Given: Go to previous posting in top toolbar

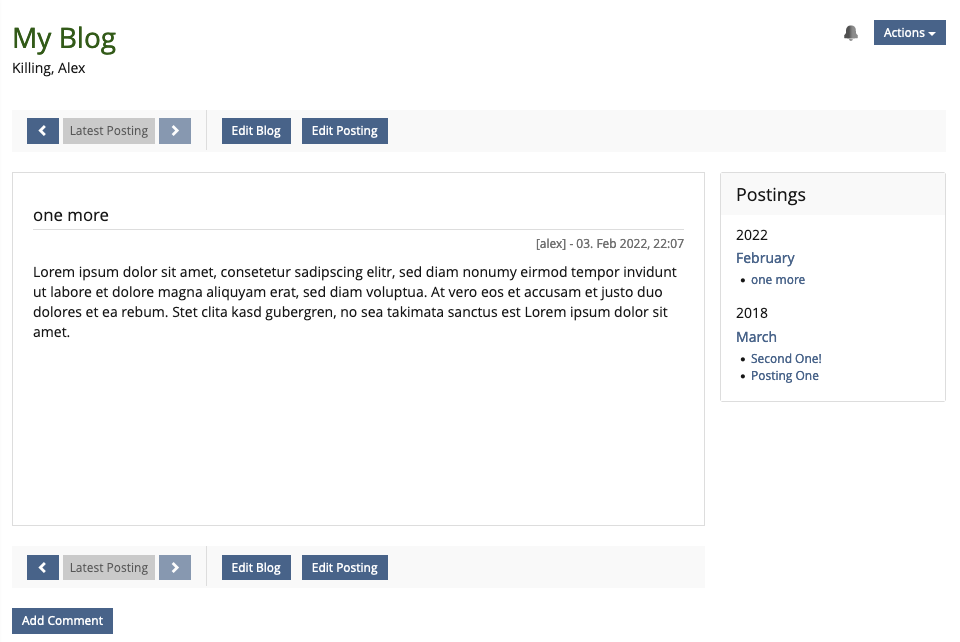Looking at the screenshot, I should (x=43, y=131).
